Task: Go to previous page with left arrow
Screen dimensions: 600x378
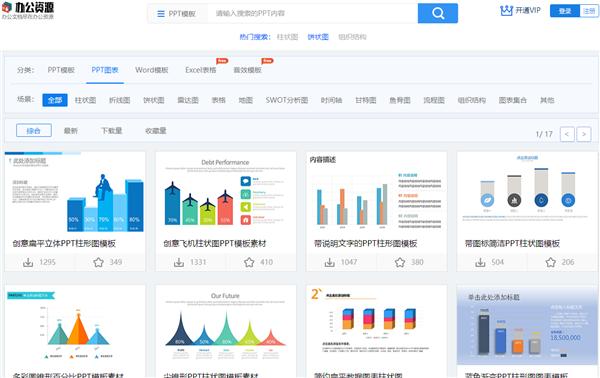Action: point(567,134)
